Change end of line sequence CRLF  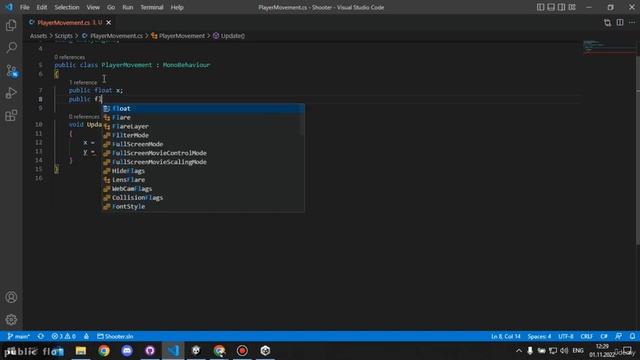pyautogui.click(x=587, y=336)
